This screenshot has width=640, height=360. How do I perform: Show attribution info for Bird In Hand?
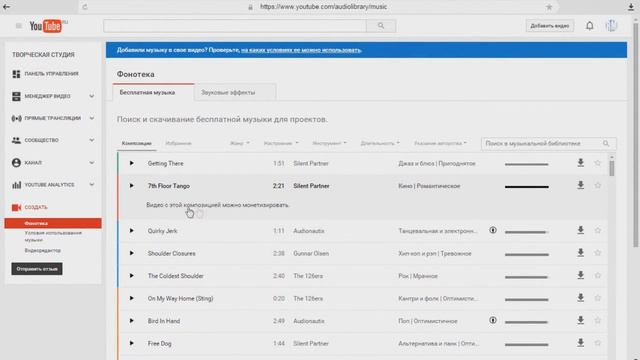(493, 320)
